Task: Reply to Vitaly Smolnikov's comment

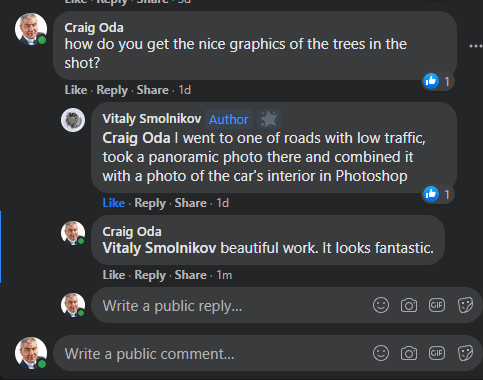Action: pyautogui.click(x=150, y=203)
